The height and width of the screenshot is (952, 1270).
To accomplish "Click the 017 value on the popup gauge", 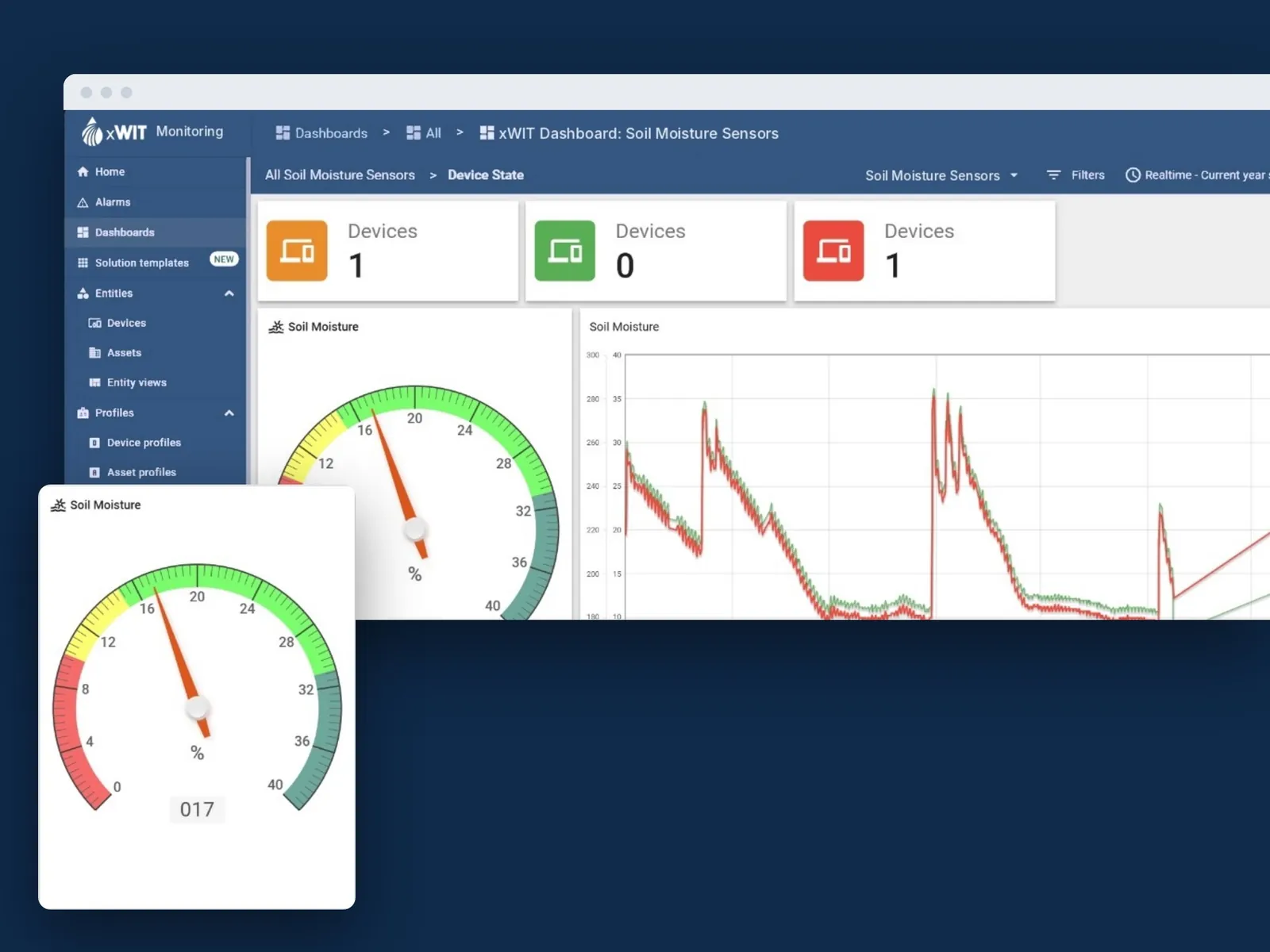I will coord(197,809).
